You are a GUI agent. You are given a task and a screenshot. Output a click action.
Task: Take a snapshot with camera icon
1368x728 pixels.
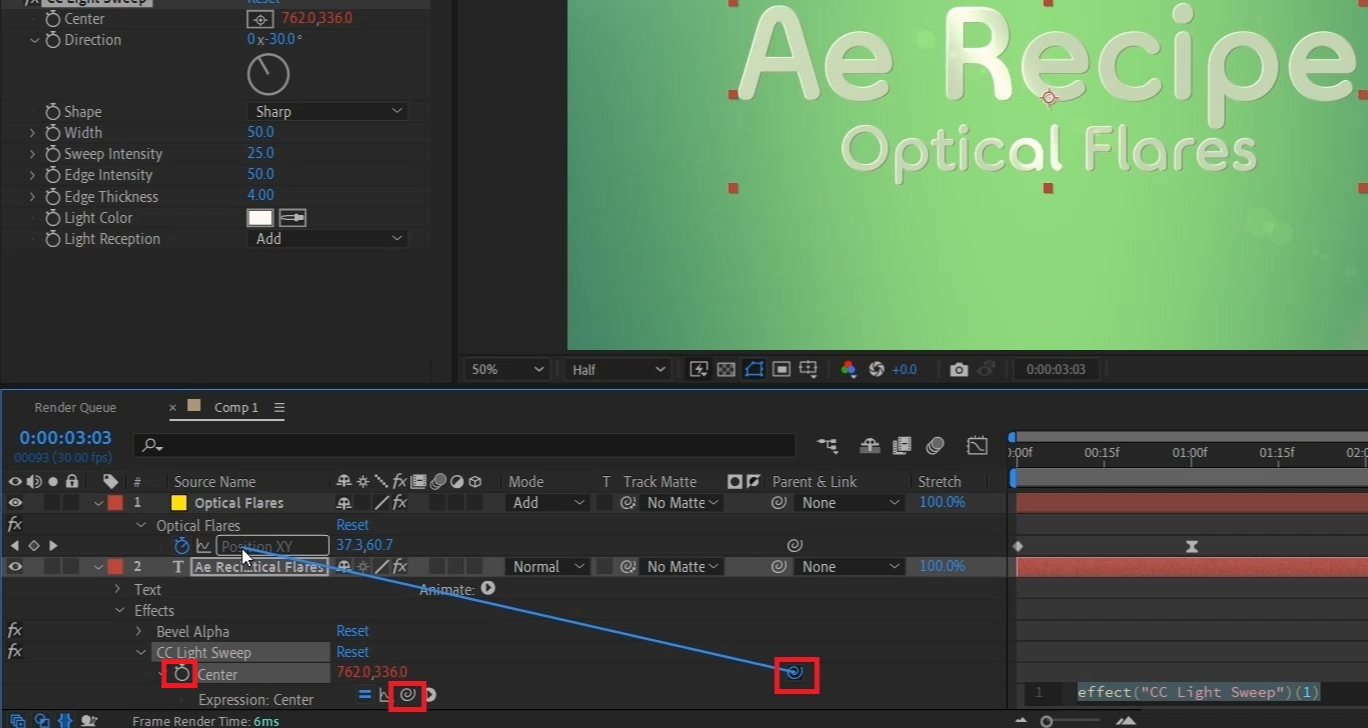coord(959,369)
